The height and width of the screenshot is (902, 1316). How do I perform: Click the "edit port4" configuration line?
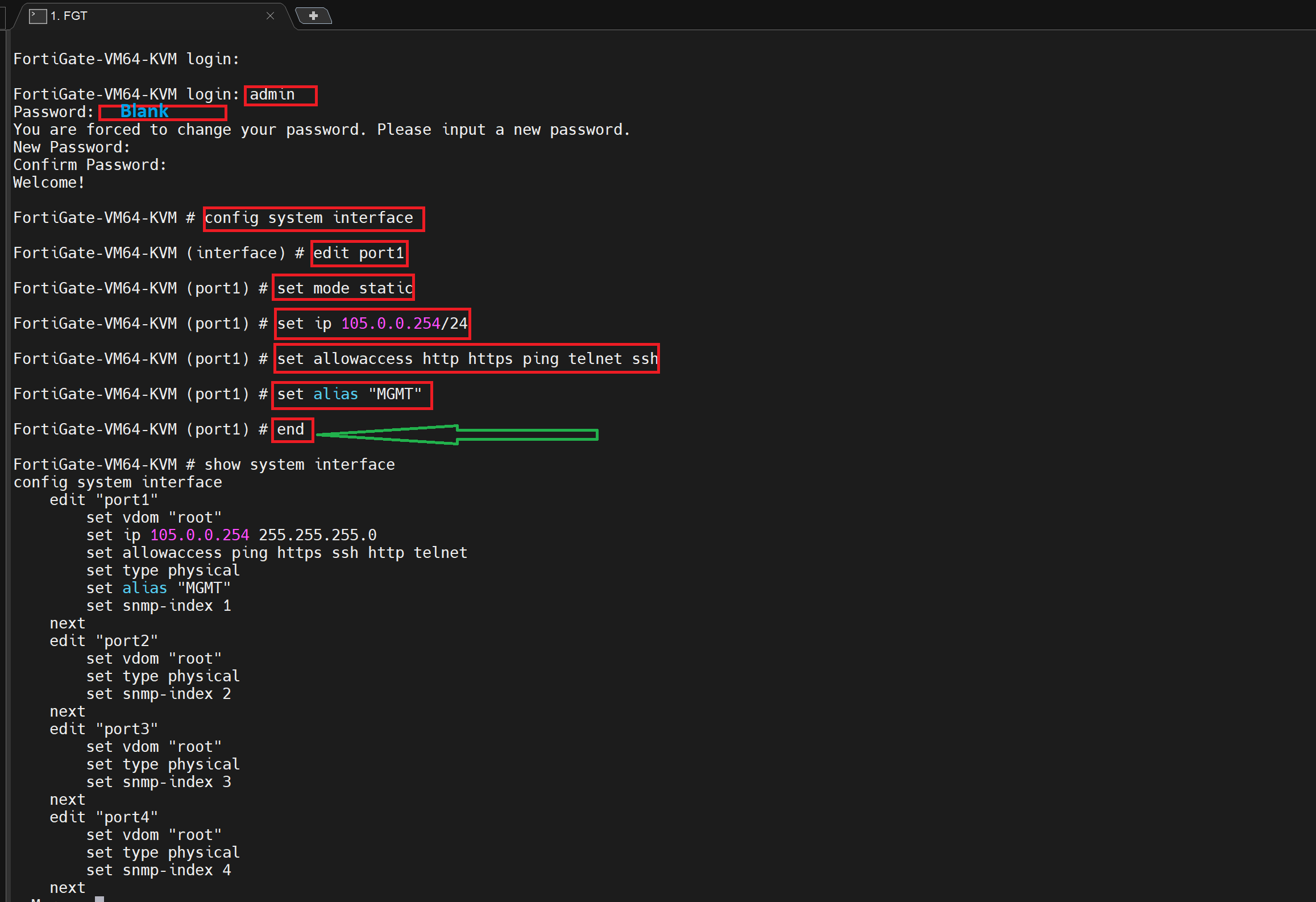pyautogui.click(x=103, y=816)
